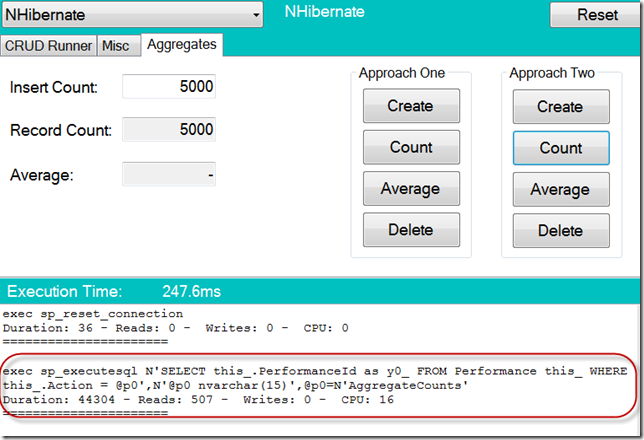Click Delete under Approach Two

point(561,230)
